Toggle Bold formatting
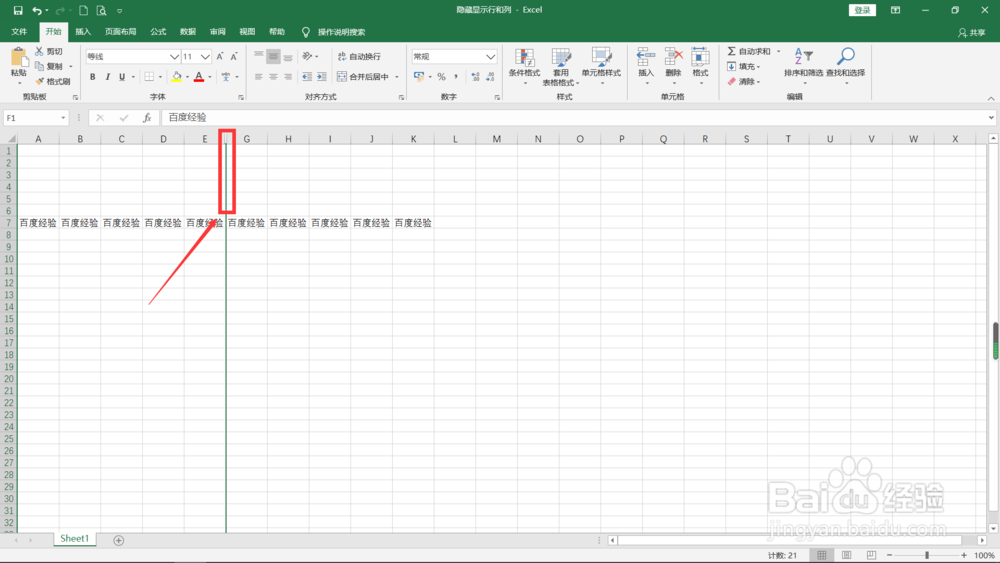Screen dimensions: 1000x563 pyautogui.click(x=92, y=77)
